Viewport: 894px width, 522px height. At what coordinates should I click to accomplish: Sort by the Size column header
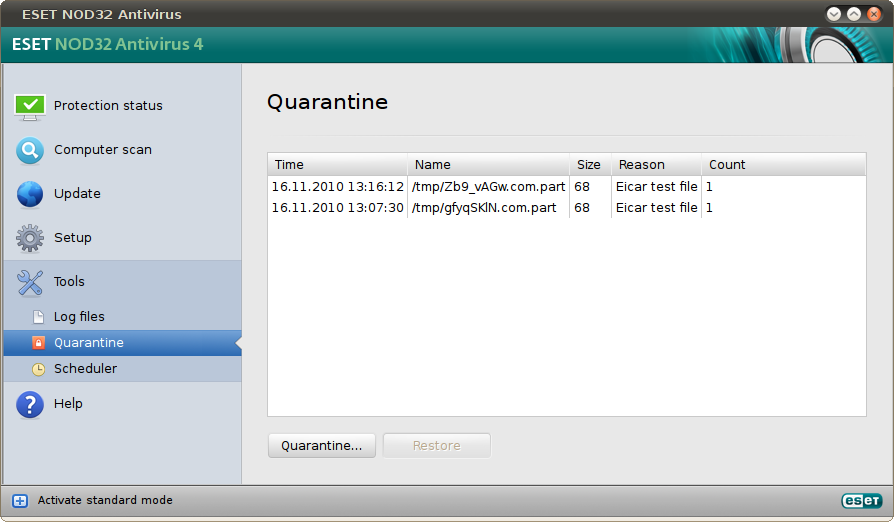click(591, 165)
